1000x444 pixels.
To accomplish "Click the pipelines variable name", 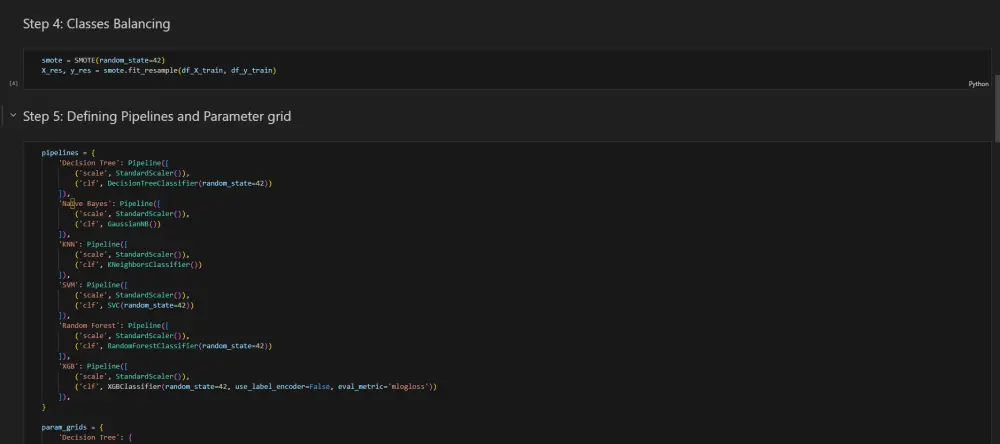I will [x=60, y=152].
